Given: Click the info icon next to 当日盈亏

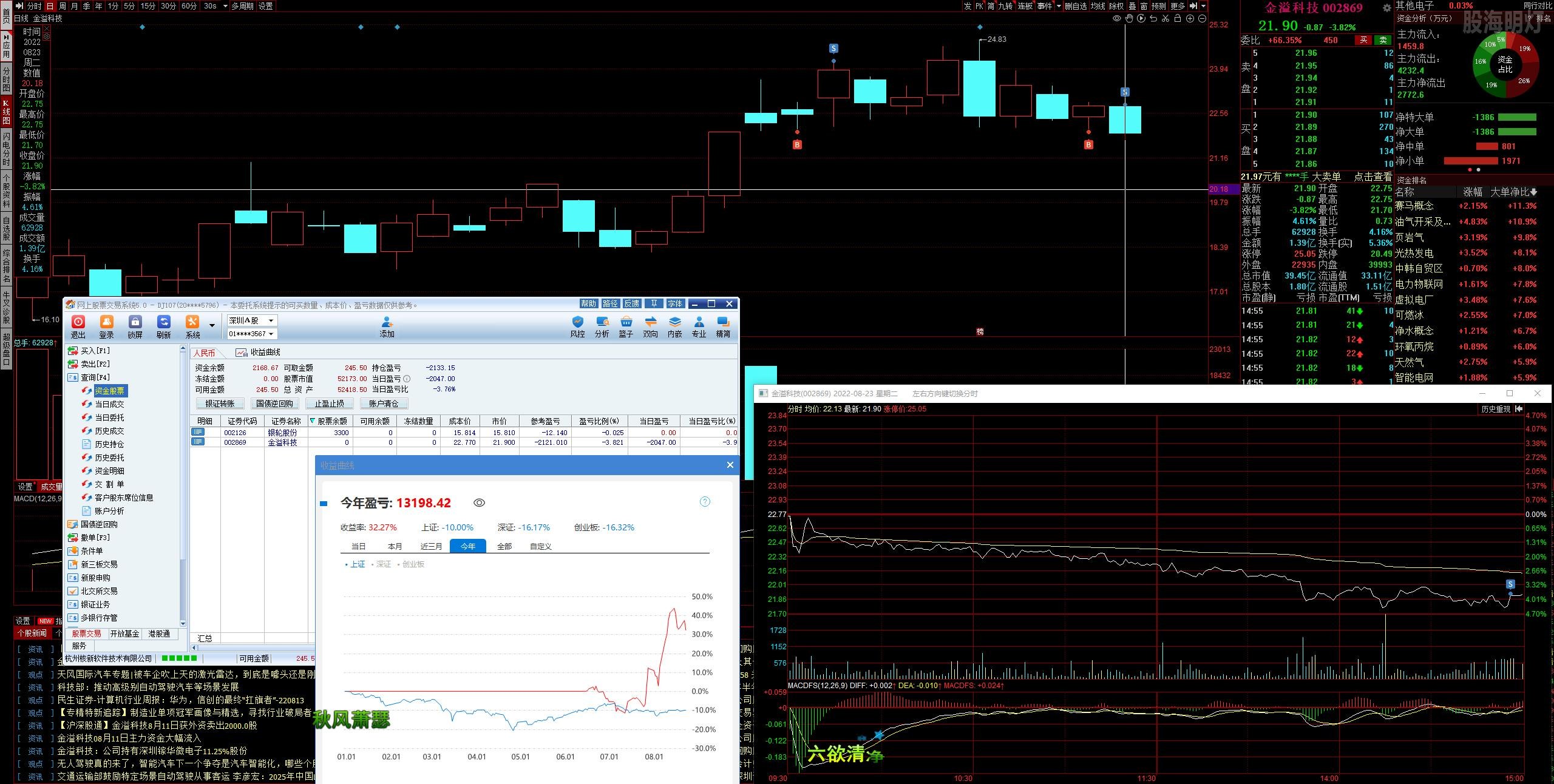Looking at the screenshot, I should click(x=407, y=379).
